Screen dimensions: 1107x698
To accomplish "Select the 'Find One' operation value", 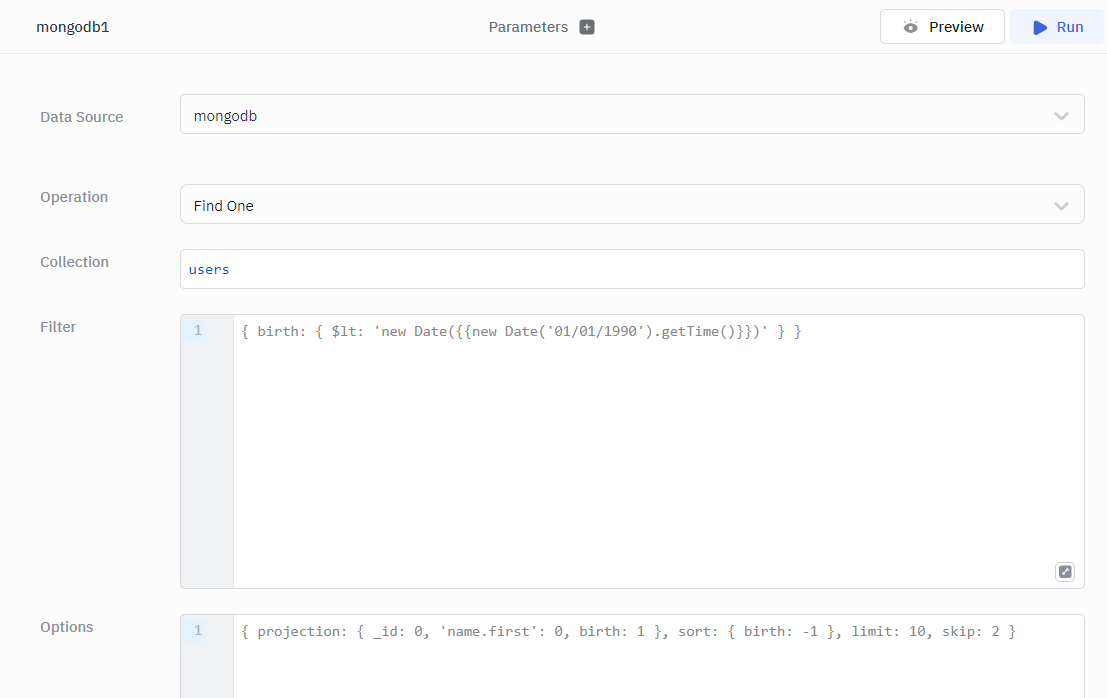I will point(224,206).
